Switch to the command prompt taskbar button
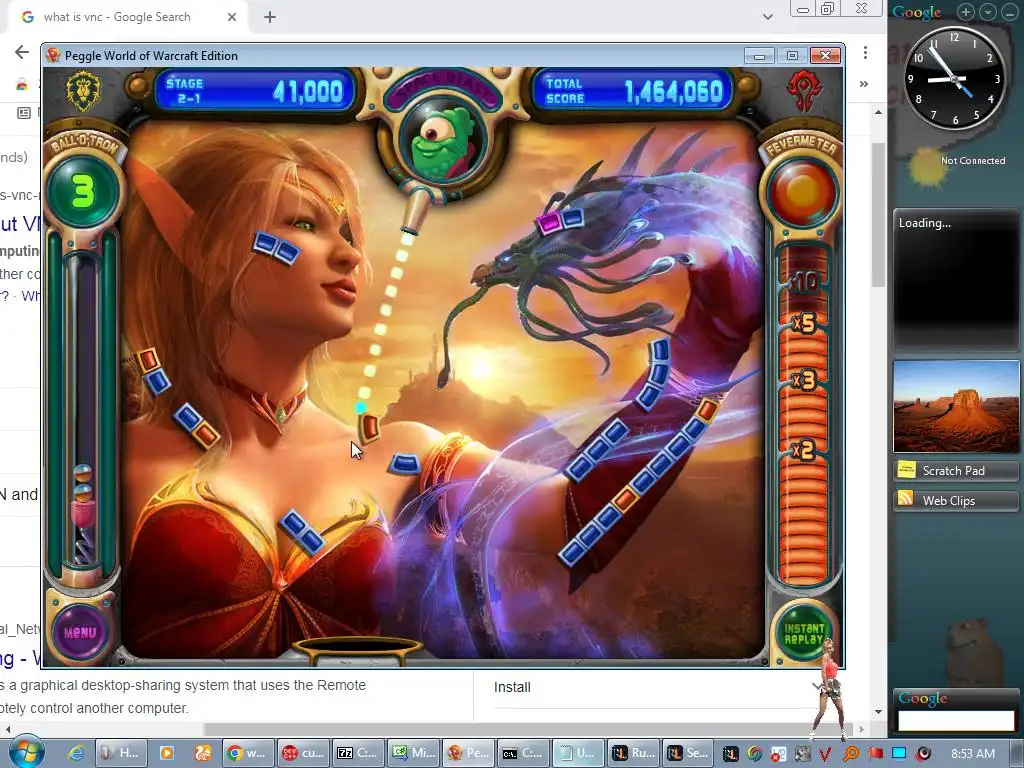 pos(522,753)
